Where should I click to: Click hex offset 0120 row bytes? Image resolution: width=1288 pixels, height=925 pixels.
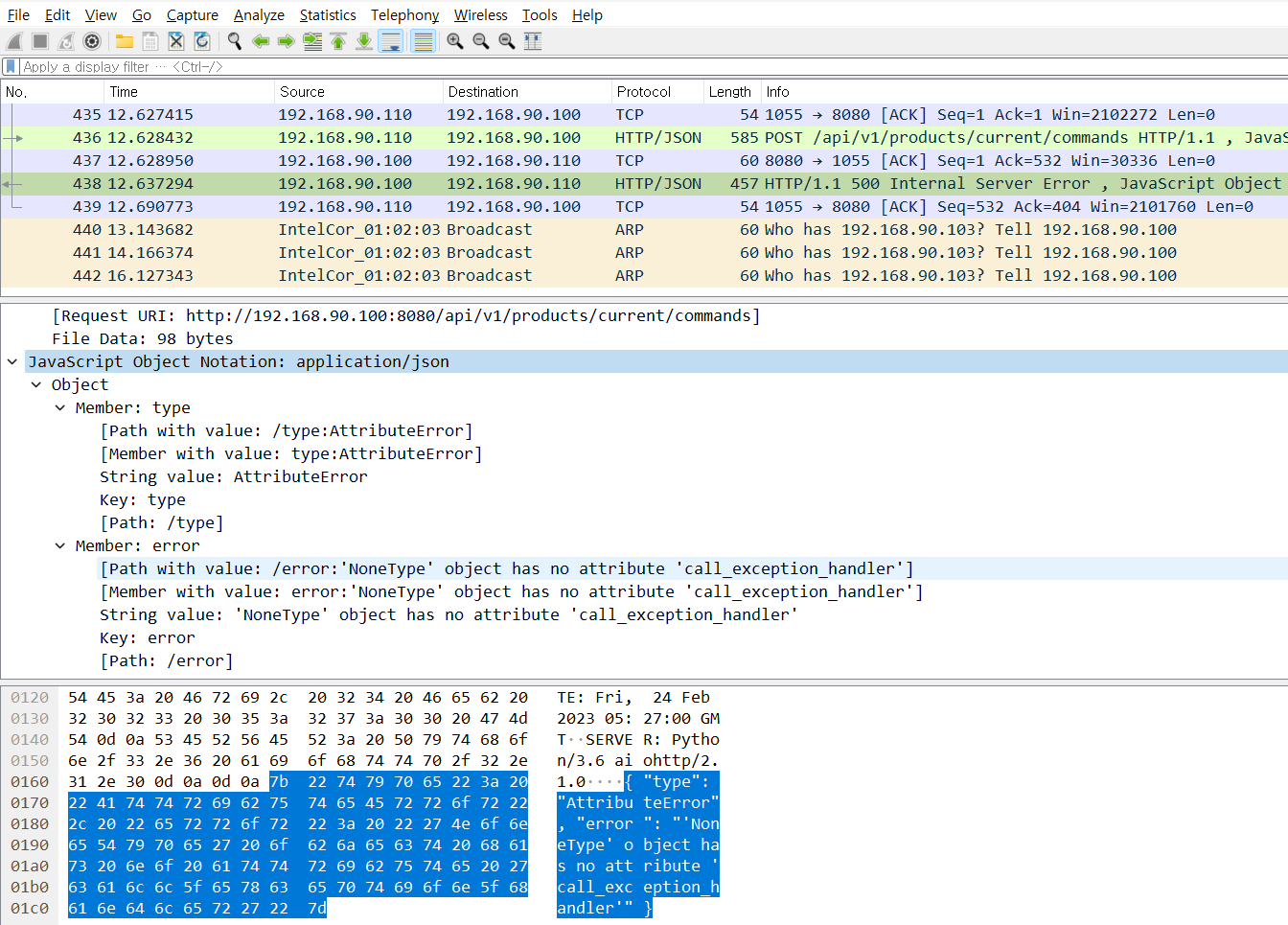point(298,698)
